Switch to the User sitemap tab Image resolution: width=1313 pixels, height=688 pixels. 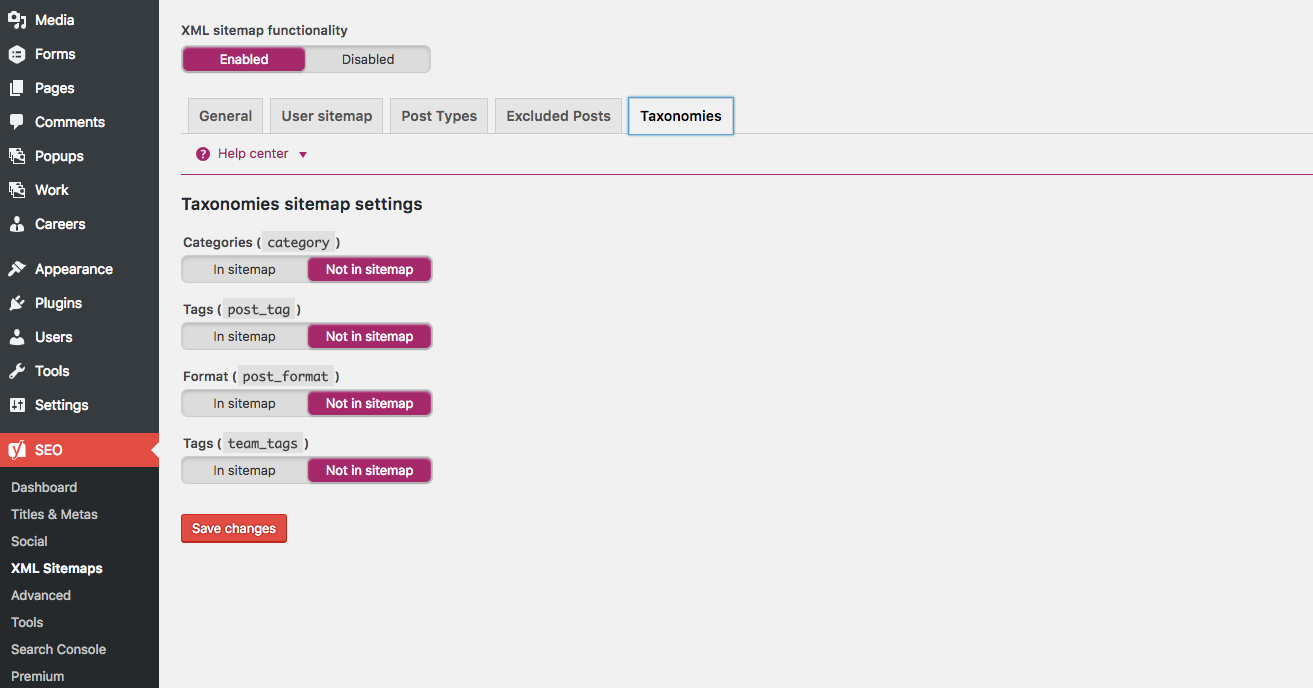327,116
